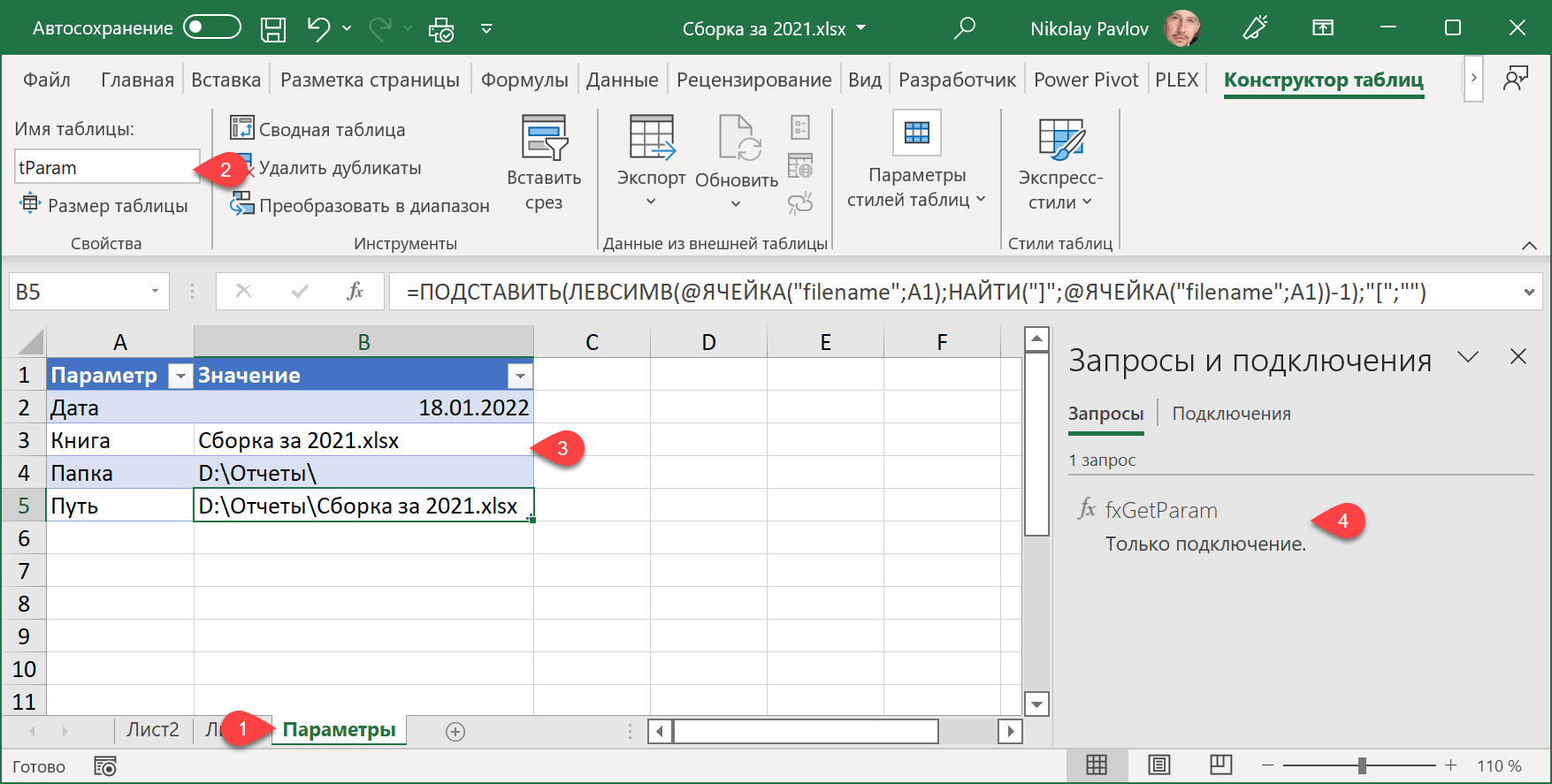Click the pen and sparkle icon in title bar
The width and height of the screenshot is (1552, 784).
[x=1255, y=28]
